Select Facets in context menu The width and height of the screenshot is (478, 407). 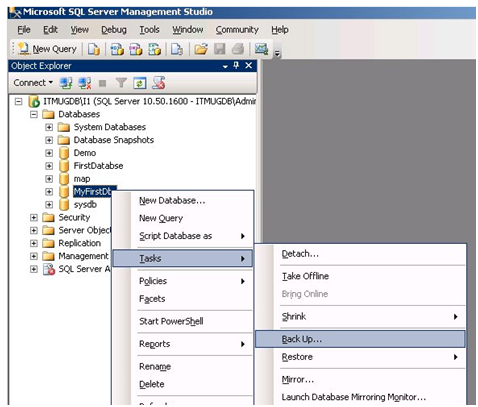coord(183,299)
